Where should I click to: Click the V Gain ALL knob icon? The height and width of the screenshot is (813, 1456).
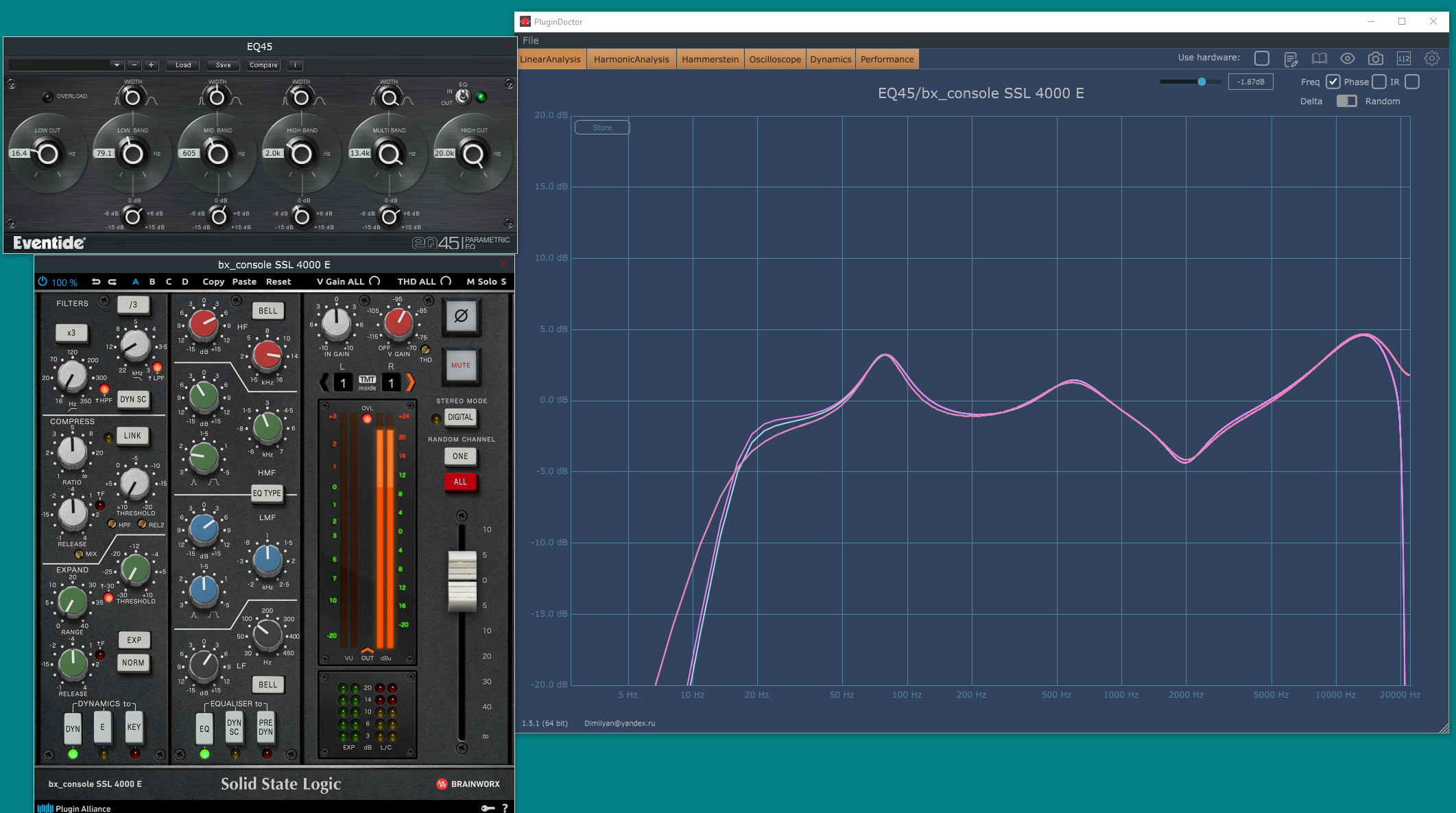click(x=375, y=281)
